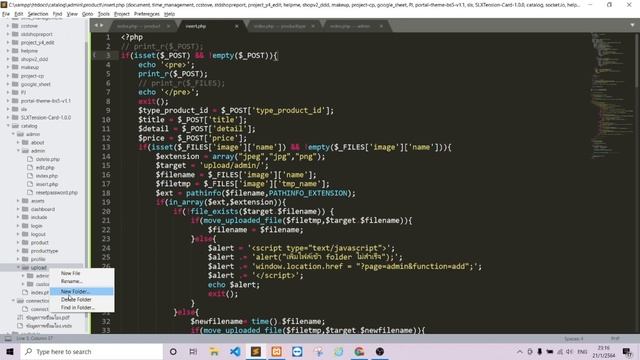Close the insert.php tab
The height and width of the screenshot is (360, 640).
pos(236,26)
